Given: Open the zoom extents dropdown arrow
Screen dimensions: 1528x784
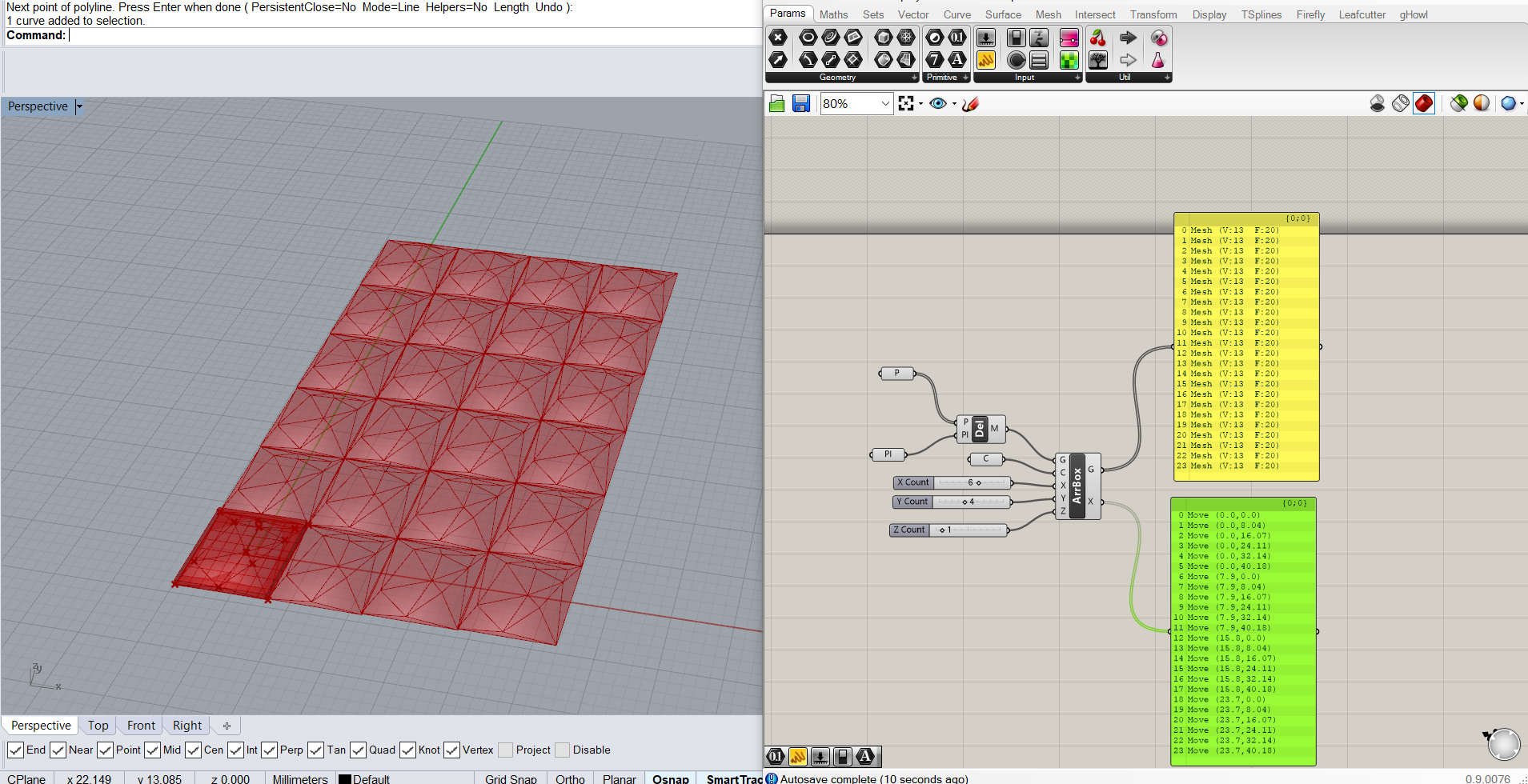Looking at the screenshot, I should (920, 103).
